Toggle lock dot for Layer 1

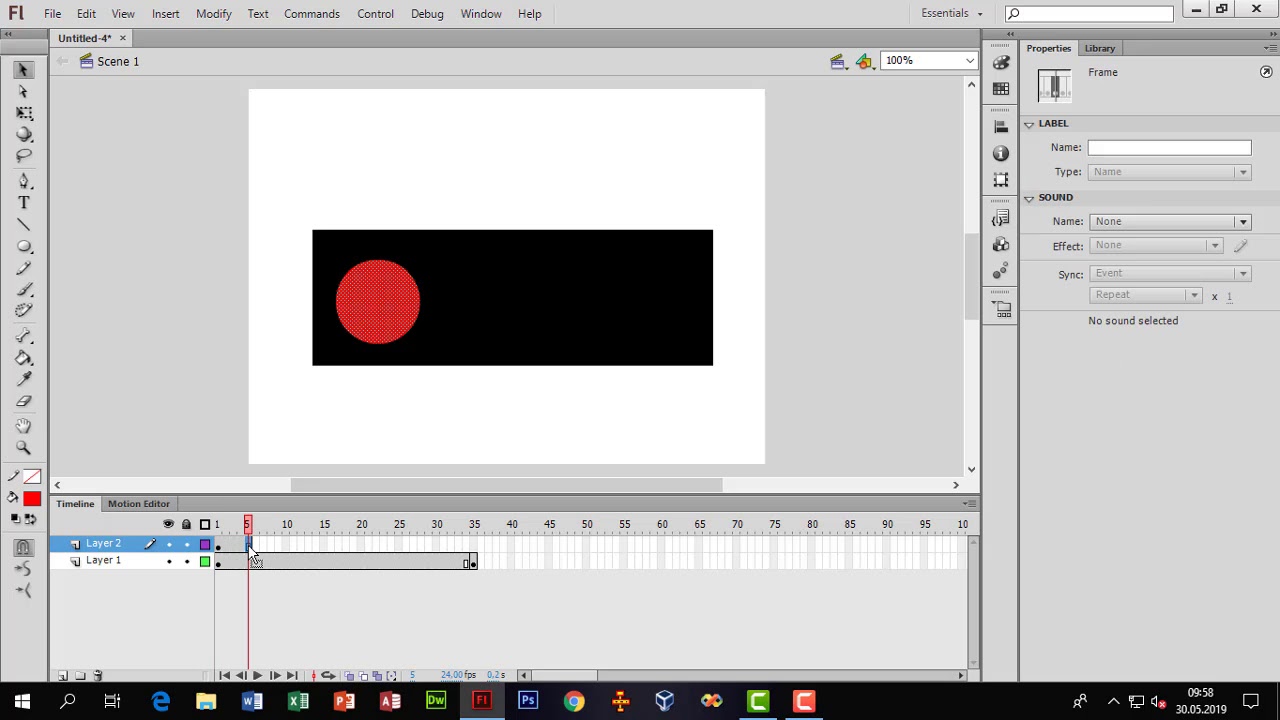(x=186, y=561)
